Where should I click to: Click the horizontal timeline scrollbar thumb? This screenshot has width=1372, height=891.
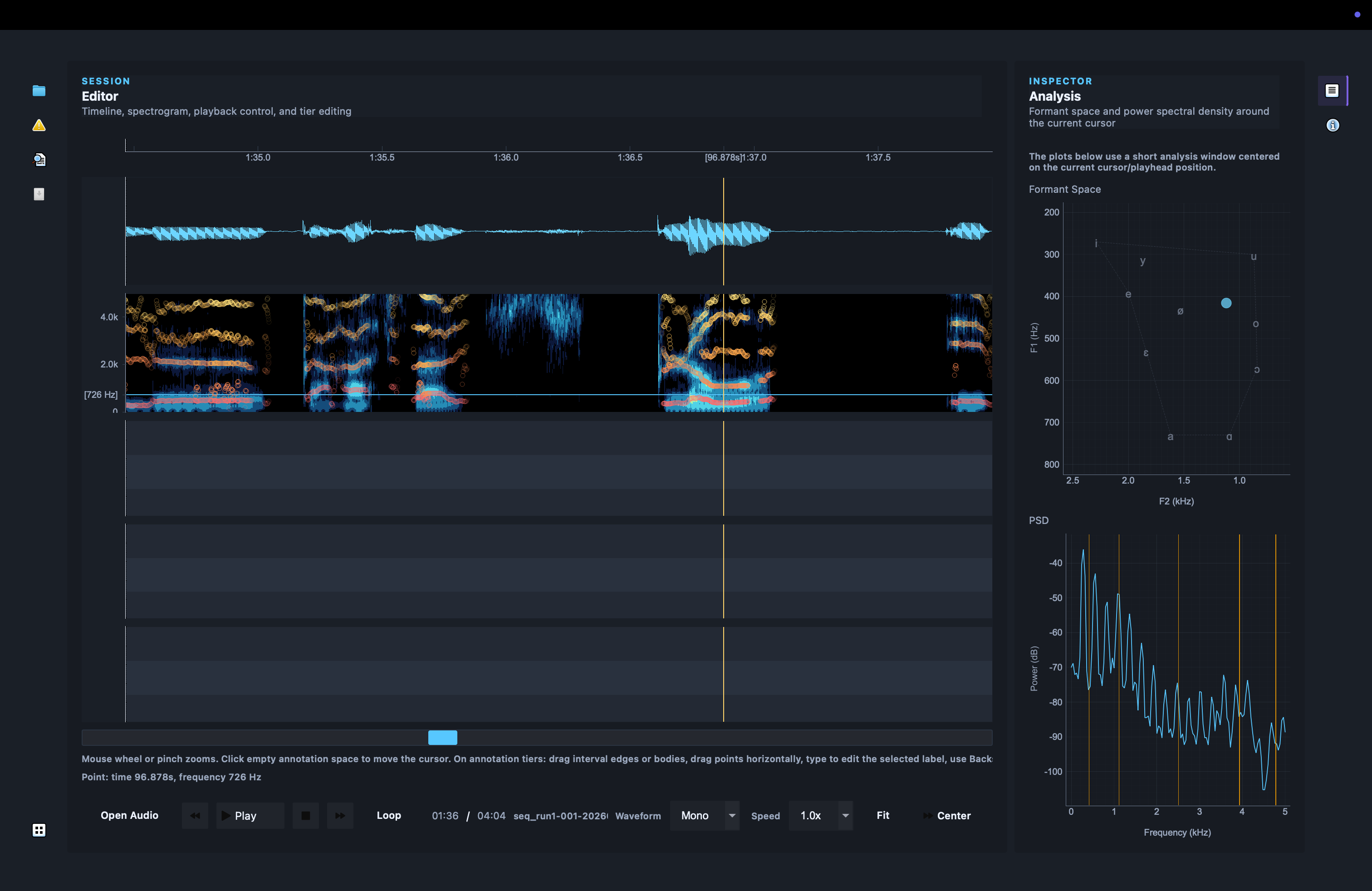(x=443, y=737)
